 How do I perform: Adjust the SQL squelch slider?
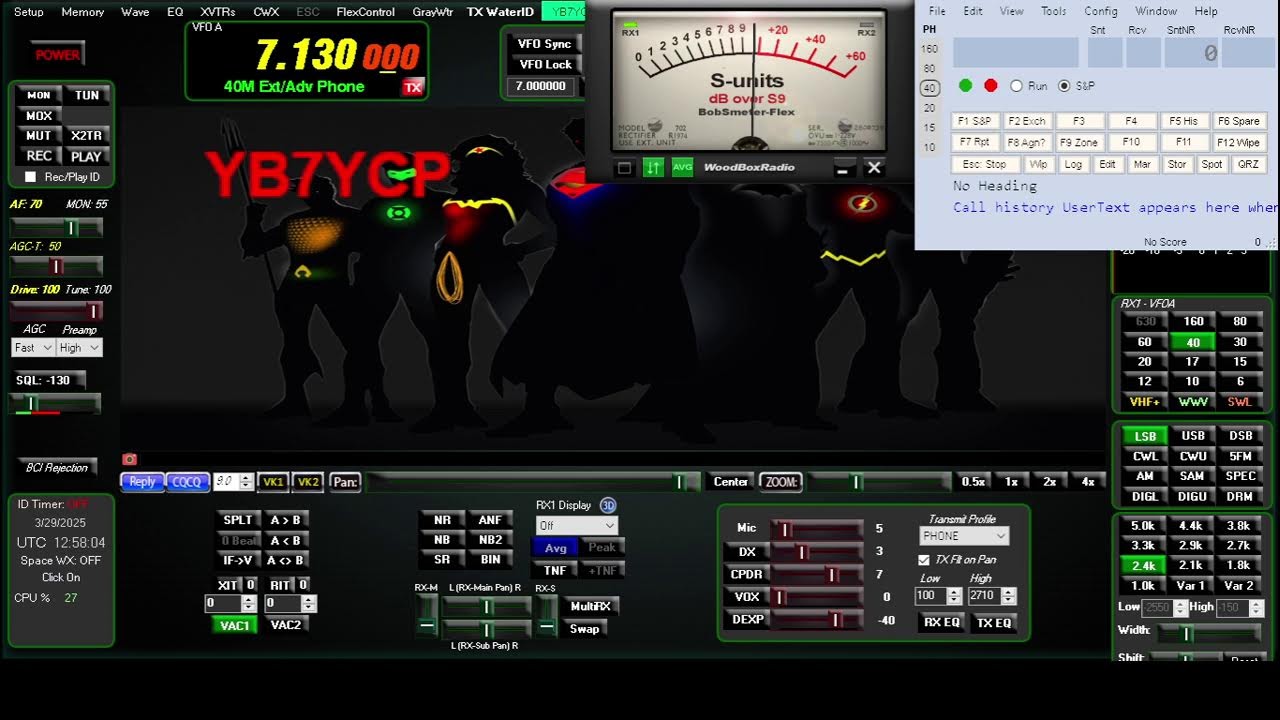tap(55, 404)
